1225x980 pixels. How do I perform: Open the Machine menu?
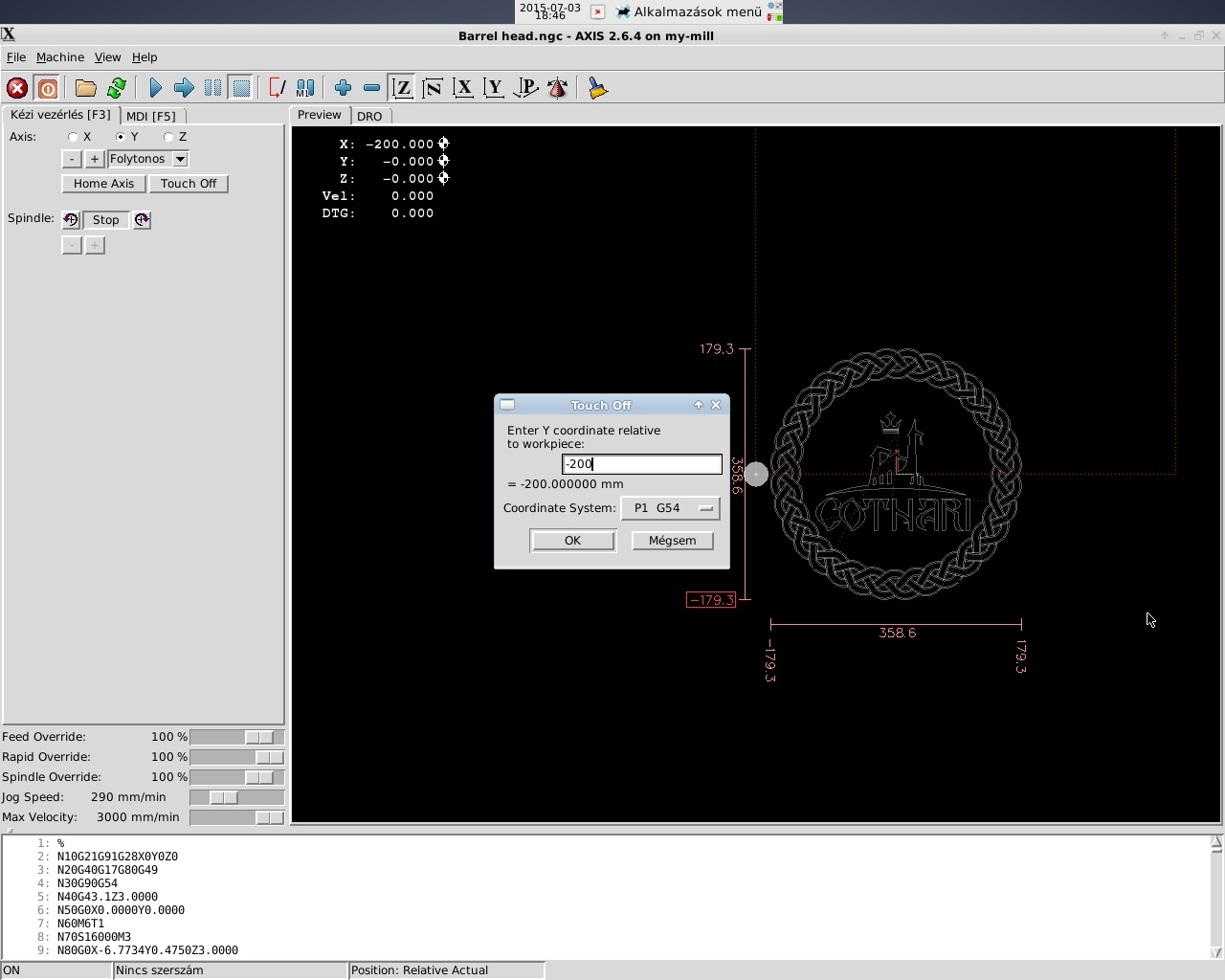pyautogui.click(x=60, y=57)
